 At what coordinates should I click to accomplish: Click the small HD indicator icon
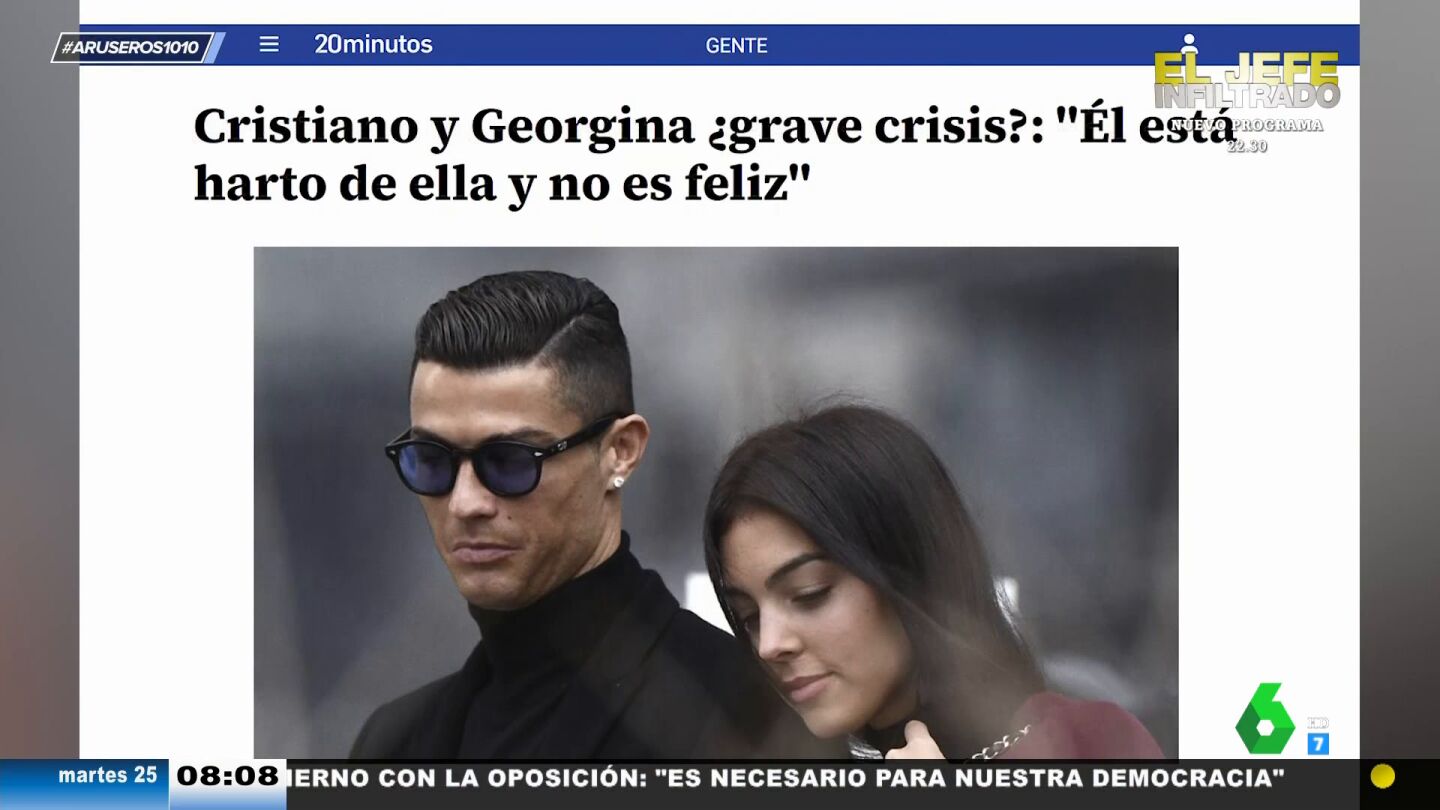[1317, 722]
